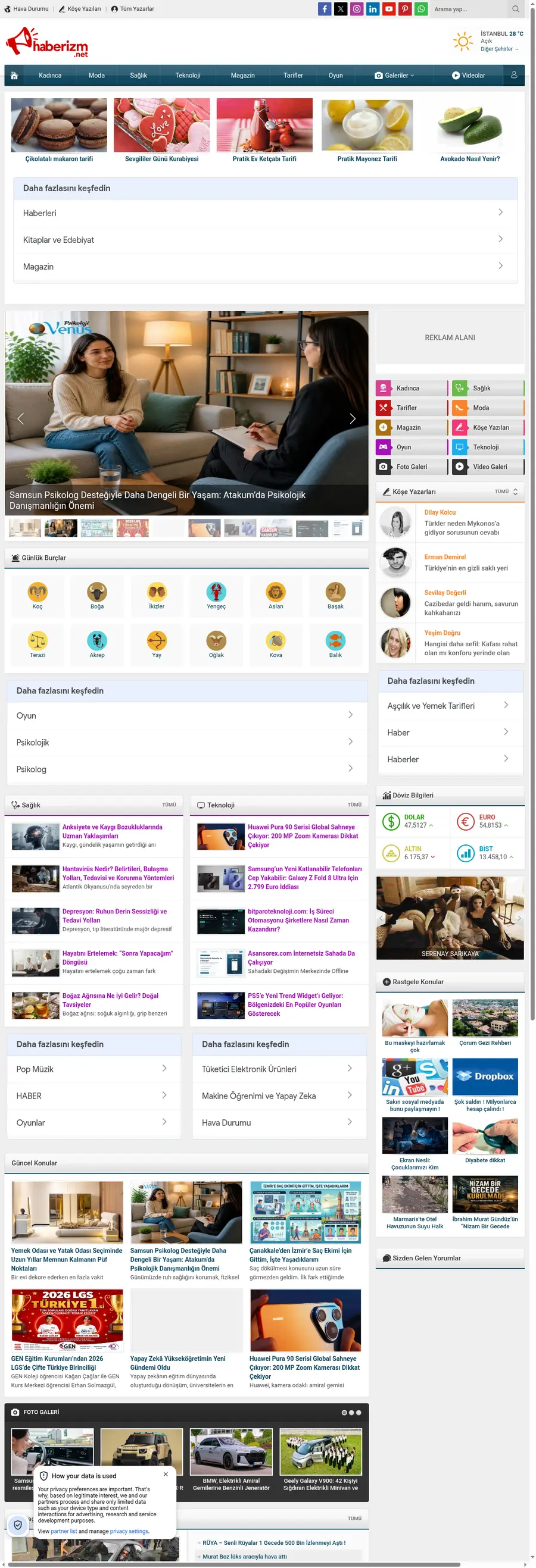Open the X (Twitter) social icon

click(x=341, y=9)
